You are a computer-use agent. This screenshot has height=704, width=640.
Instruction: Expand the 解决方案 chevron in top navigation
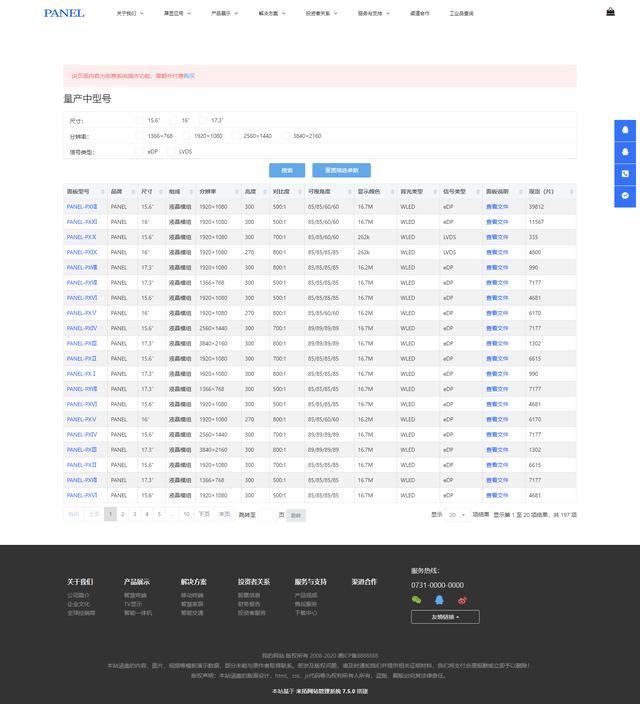(283, 13)
